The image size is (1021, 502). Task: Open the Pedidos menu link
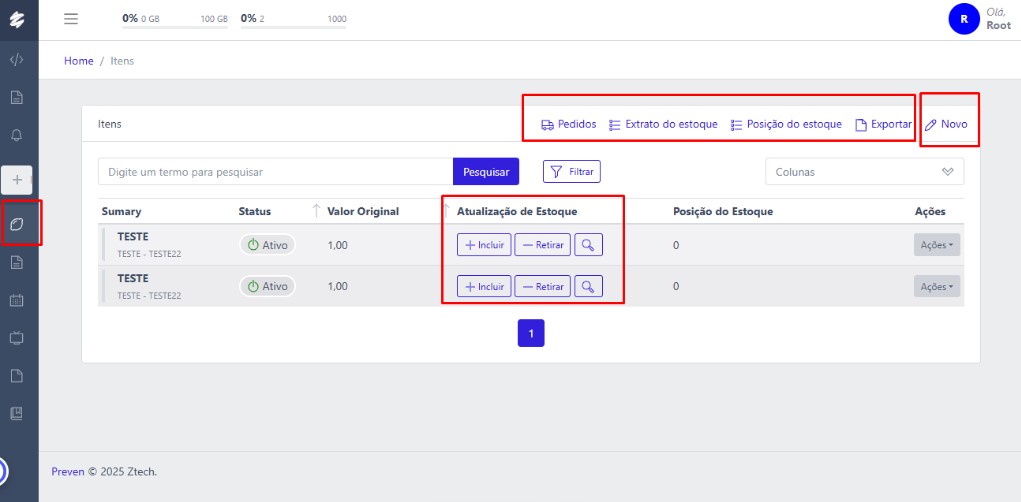(568, 125)
